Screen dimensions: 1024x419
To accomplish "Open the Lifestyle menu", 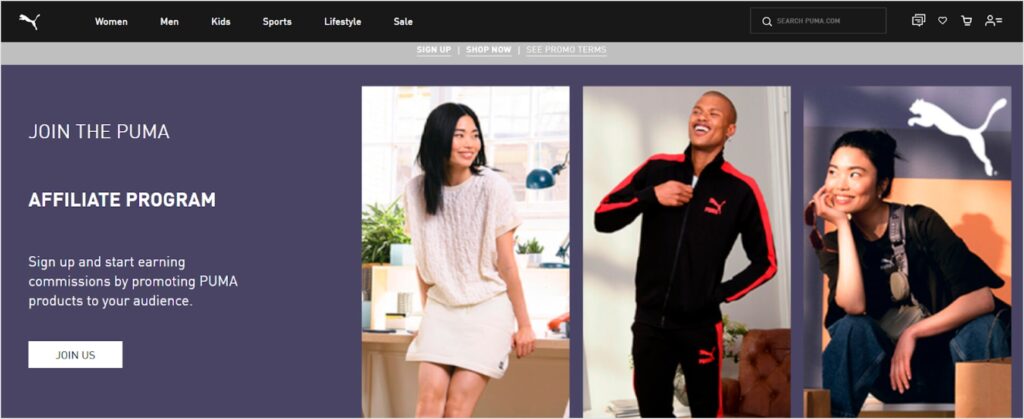I will pos(342,22).
